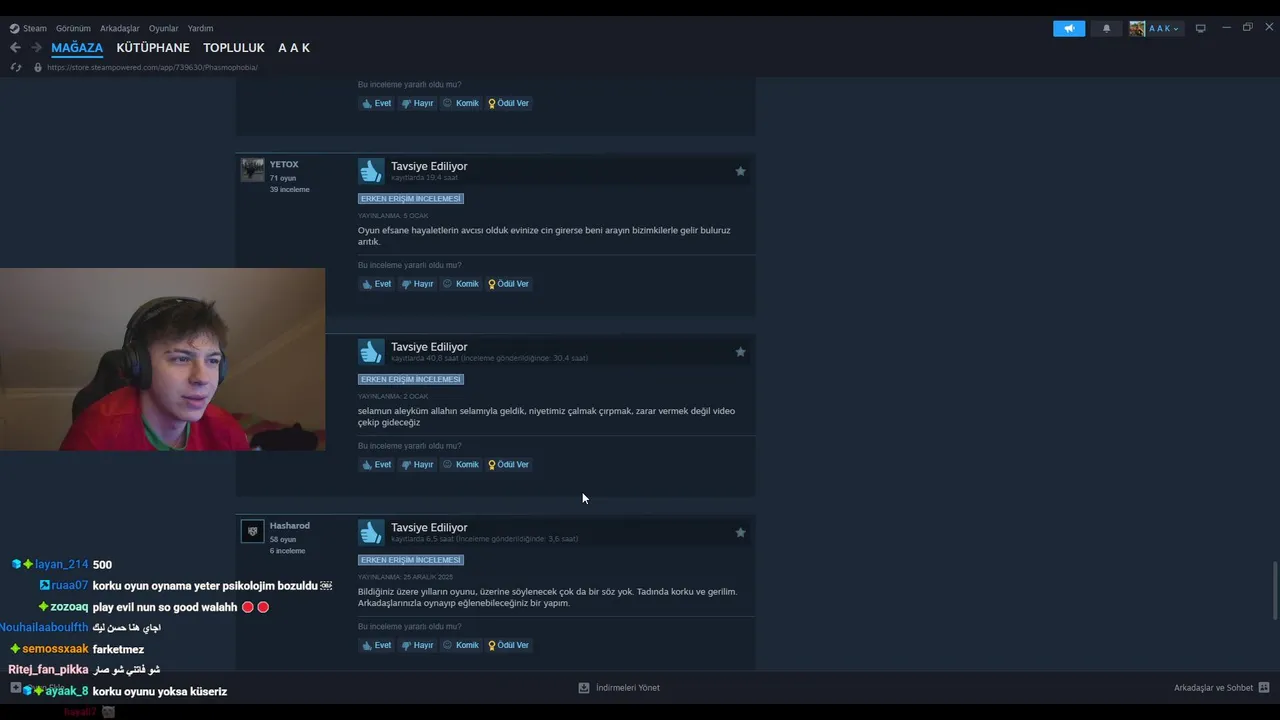Click star icon on YETOX review
This screenshot has width=1280, height=720.
[740, 171]
